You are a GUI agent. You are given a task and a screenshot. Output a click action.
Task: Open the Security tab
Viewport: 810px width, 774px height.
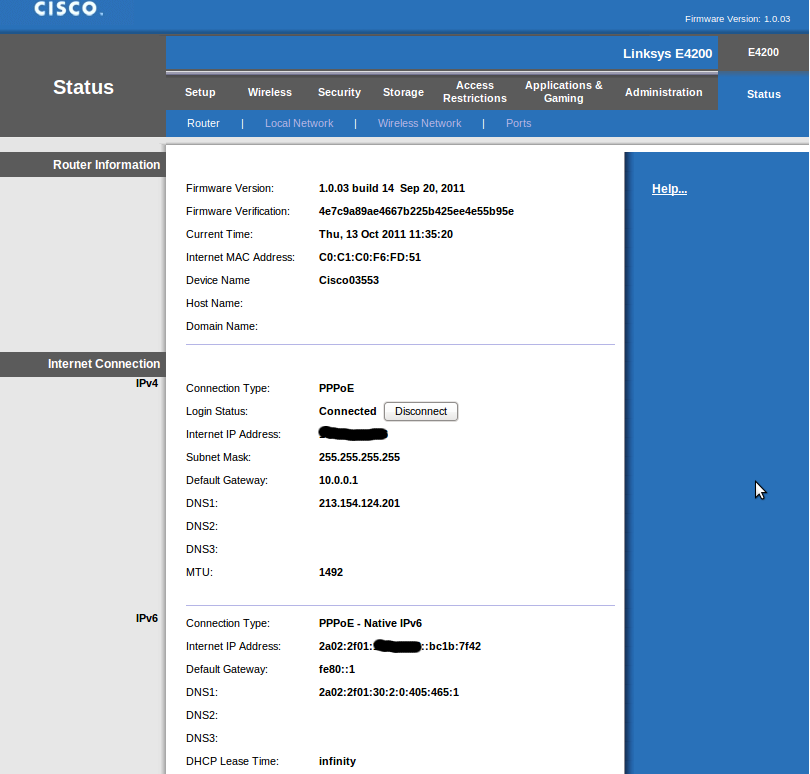pyautogui.click(x=339, y=92)
